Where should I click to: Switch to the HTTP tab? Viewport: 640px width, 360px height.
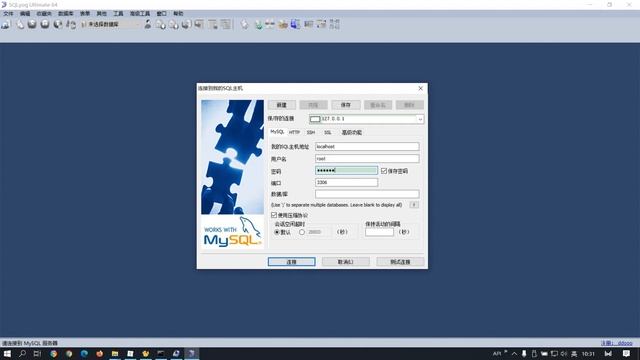coord(294,132)
